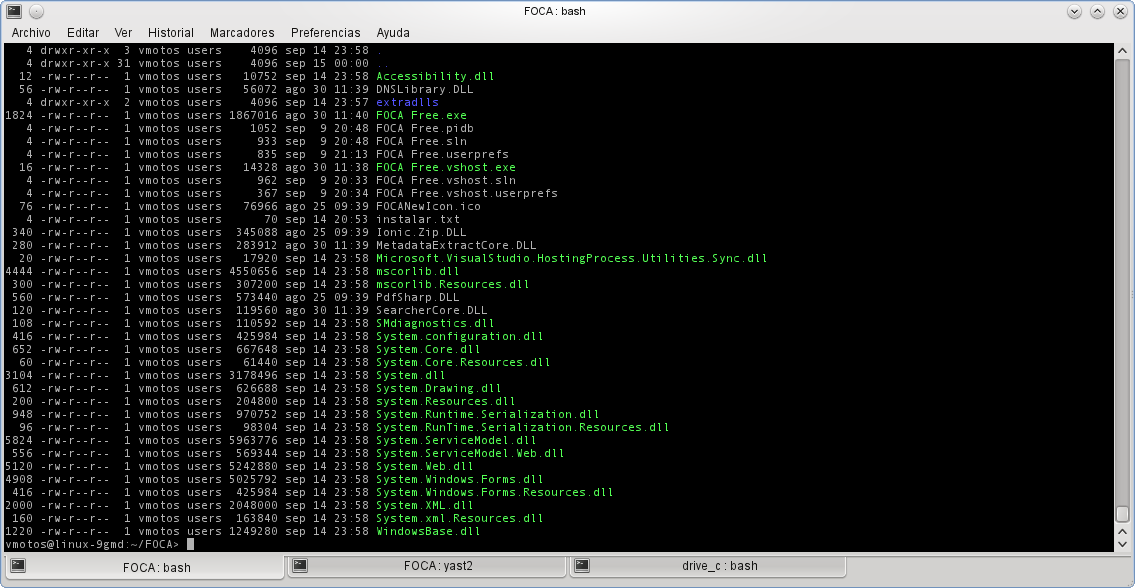The image size is (1135, 588).
Task: Open the Marcadores menu
Action: pyautogui.click(x=242, y=32)
